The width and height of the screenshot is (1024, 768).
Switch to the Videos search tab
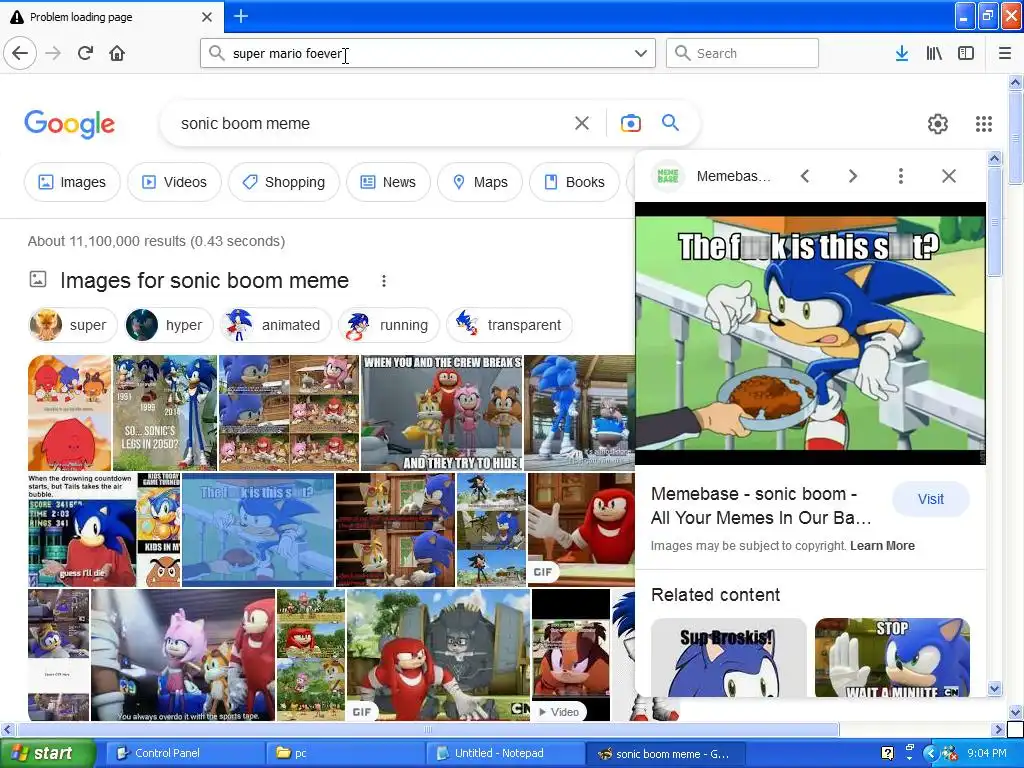point(174,182)
